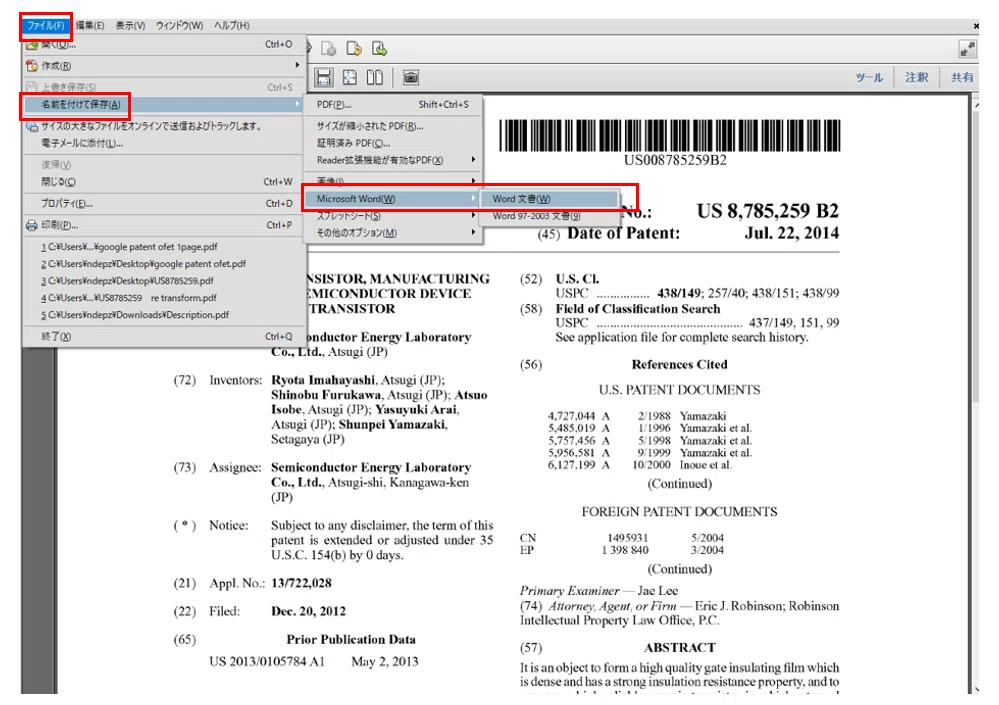Click the page with green arrow icon
The image size is (999, 705).
point(379,48)
